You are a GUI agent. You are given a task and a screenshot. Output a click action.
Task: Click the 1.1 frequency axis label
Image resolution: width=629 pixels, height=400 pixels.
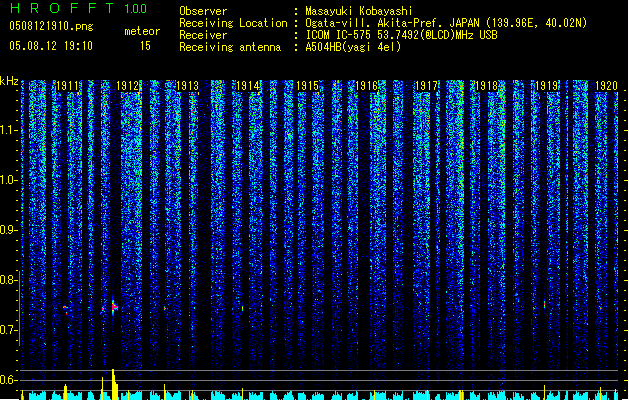pos(8,130)
